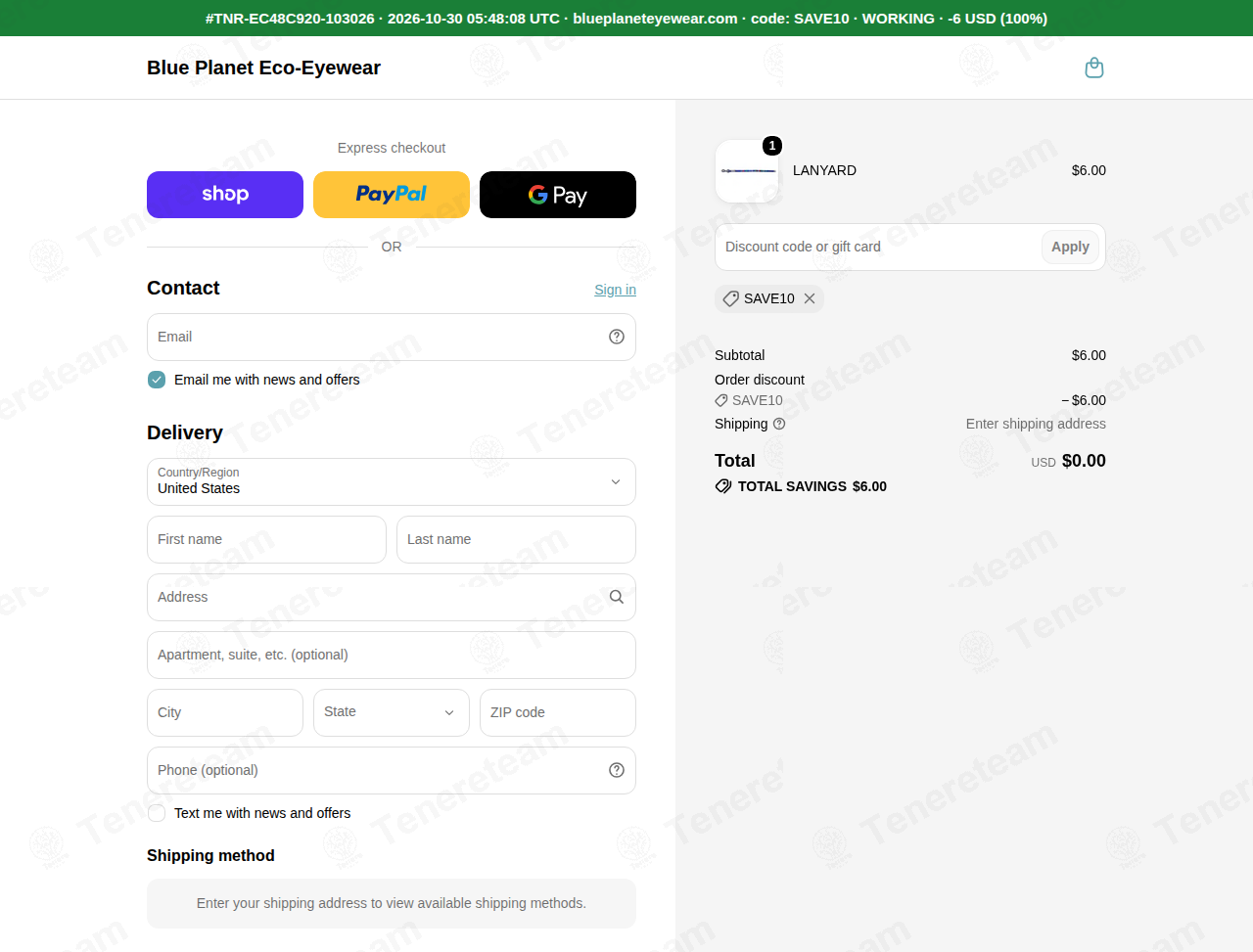
Task: Focus the City input field
Action: click(225, 712)
